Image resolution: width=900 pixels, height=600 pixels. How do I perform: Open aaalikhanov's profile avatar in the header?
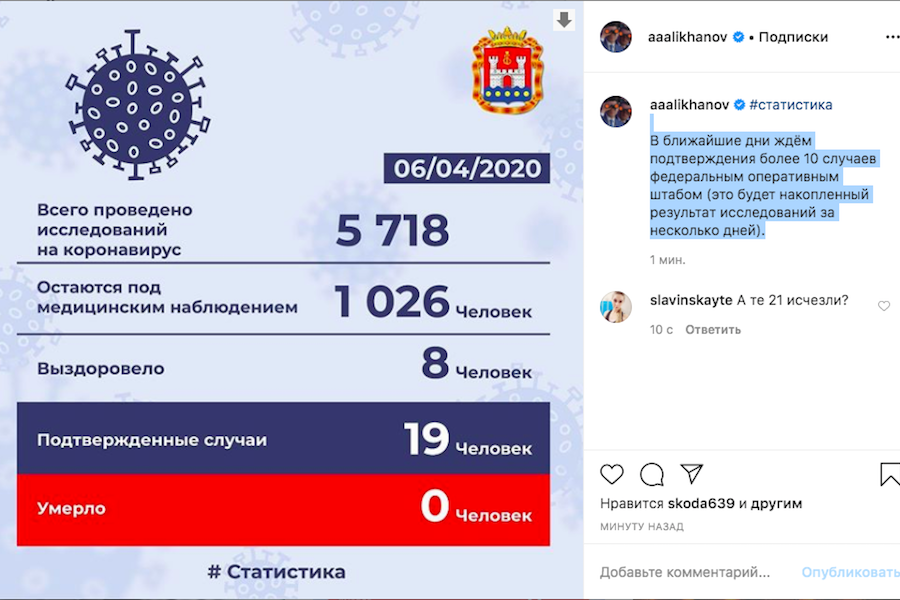pyautogui.click(x=618, y=37)
